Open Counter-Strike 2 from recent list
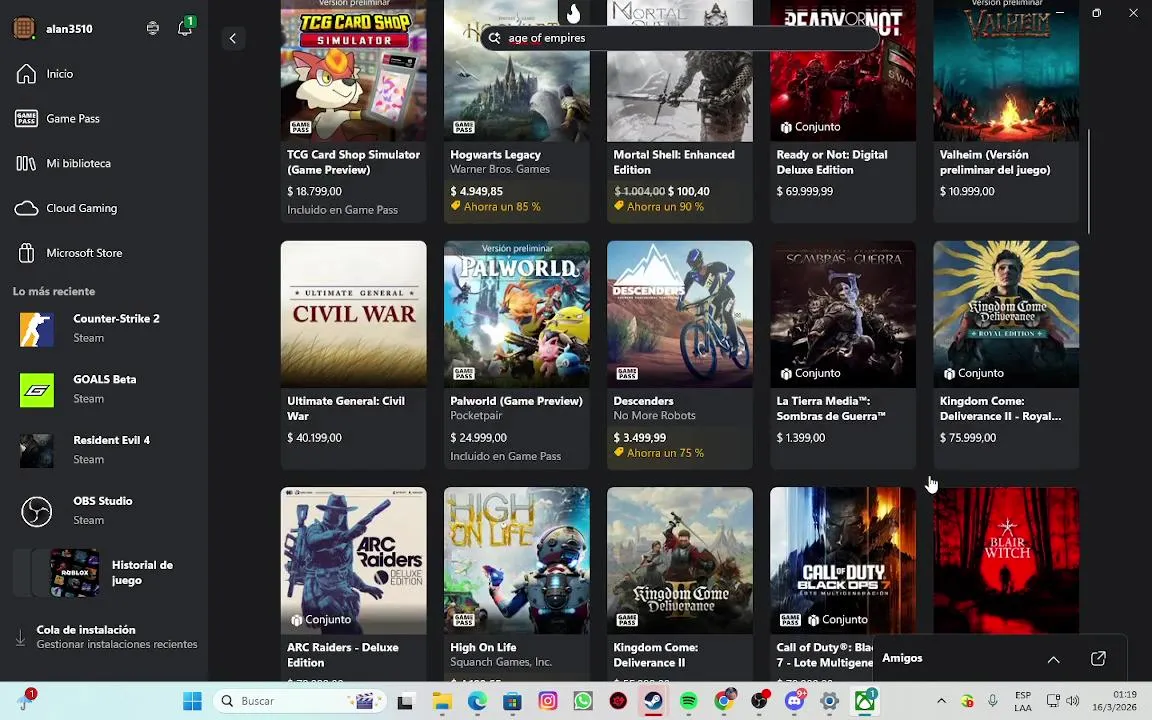Screen dimensions: 1152x720 tap(103, 328)
